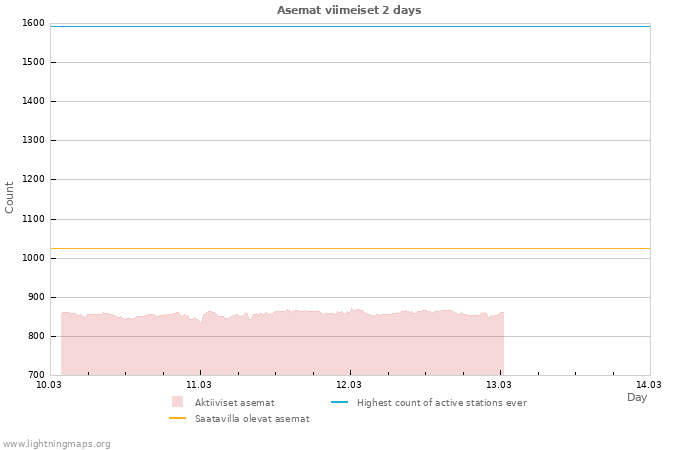Click the pink active stations area in chart
This screenshot has width=700, height=450.
click(280, 345)
